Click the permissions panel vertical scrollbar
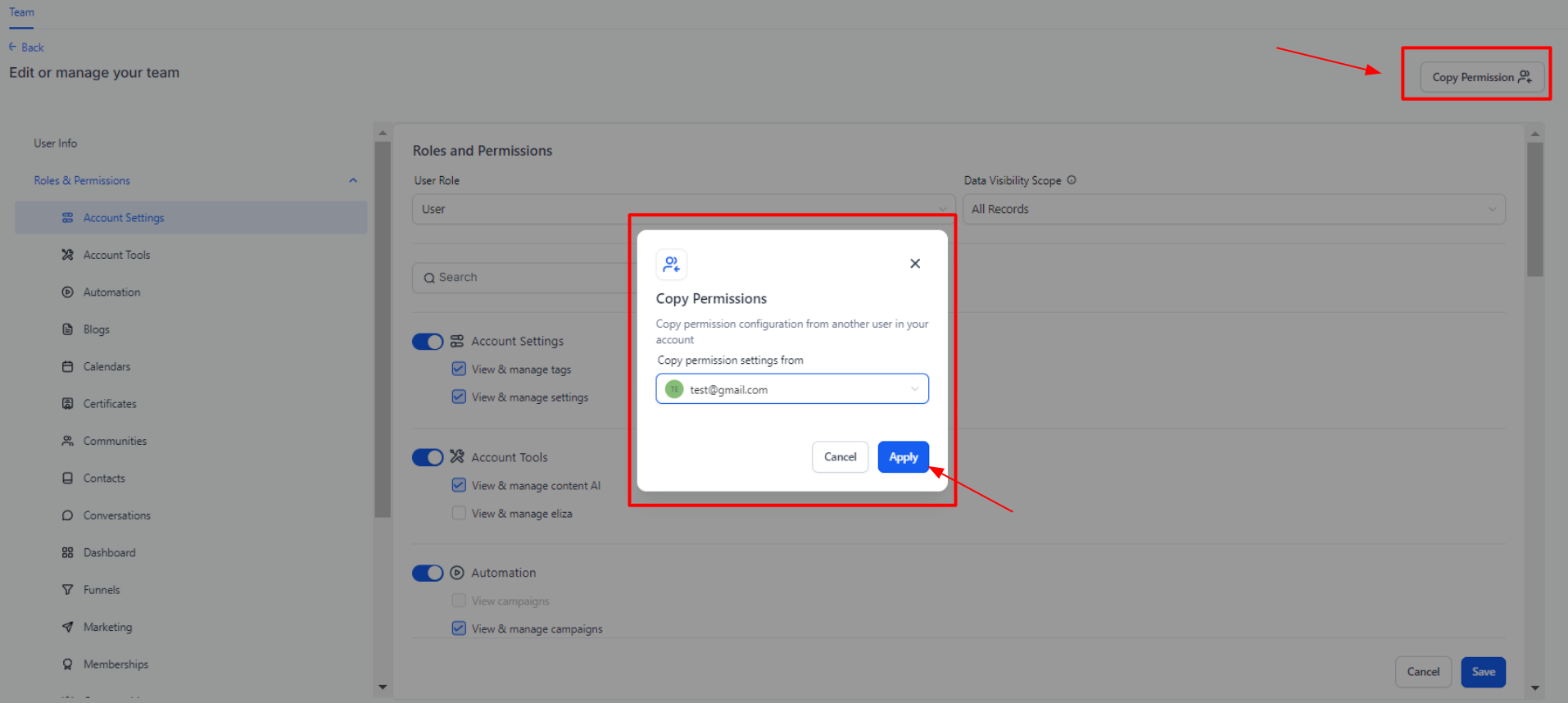 coord(1534,210)
